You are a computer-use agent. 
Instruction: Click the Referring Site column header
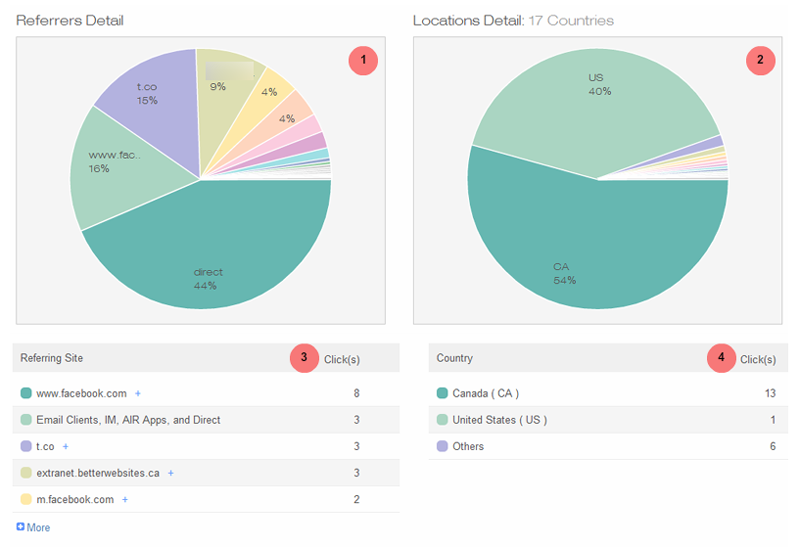62,358
